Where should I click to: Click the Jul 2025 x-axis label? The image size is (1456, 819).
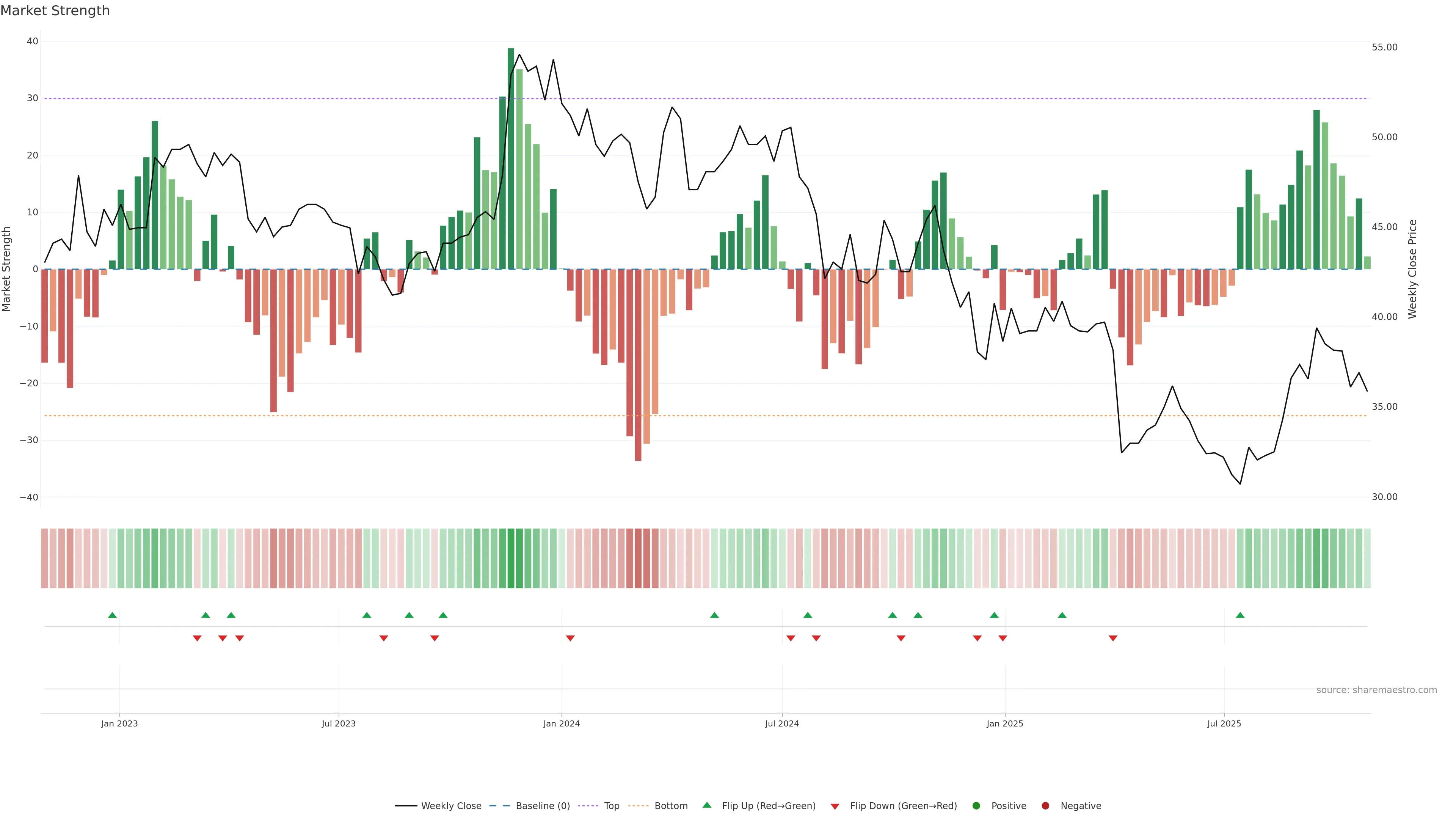[x=1224, y=723]
